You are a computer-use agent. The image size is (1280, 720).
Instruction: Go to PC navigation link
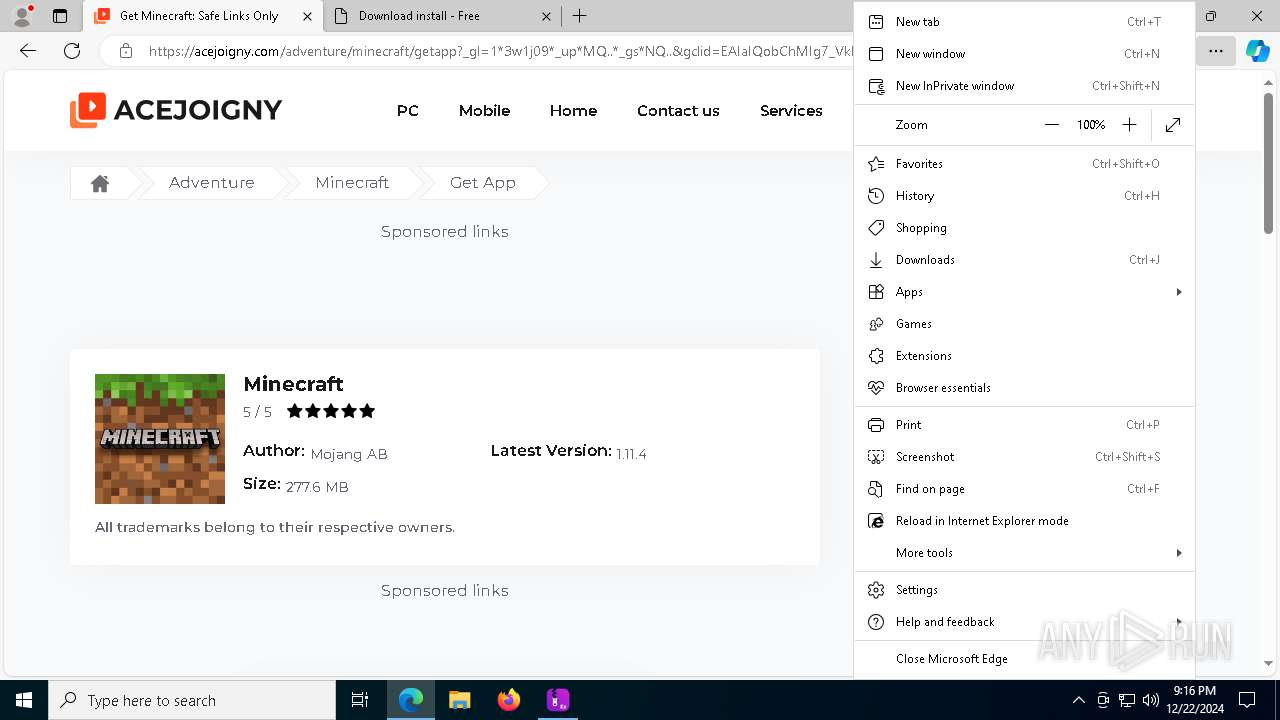pyautogui.click(x=408, y=111)
